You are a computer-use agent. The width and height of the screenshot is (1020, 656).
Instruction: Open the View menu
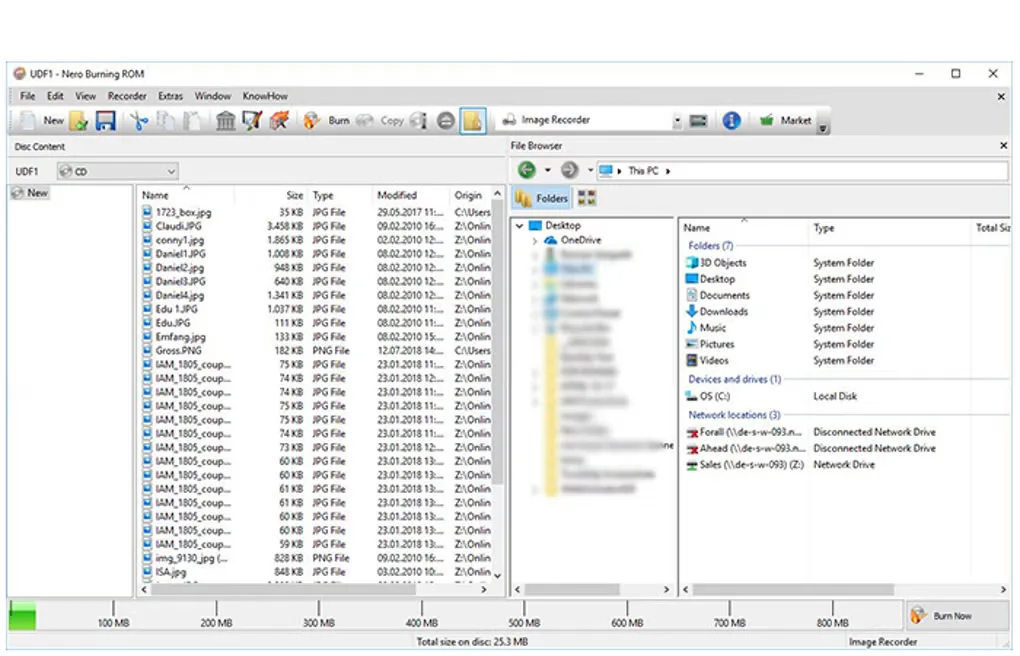[85, 96]
